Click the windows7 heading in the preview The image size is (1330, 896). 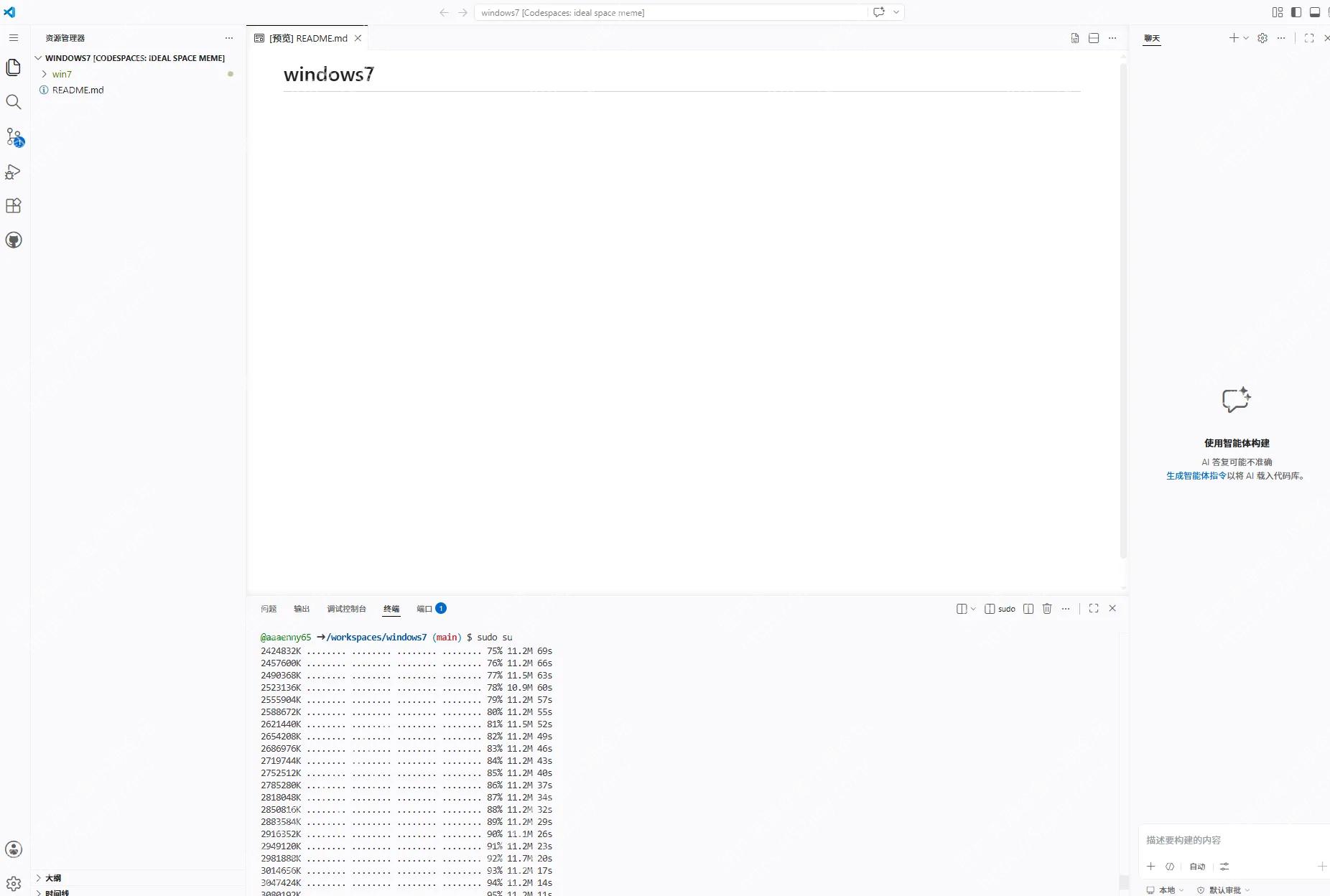(329, 74)
